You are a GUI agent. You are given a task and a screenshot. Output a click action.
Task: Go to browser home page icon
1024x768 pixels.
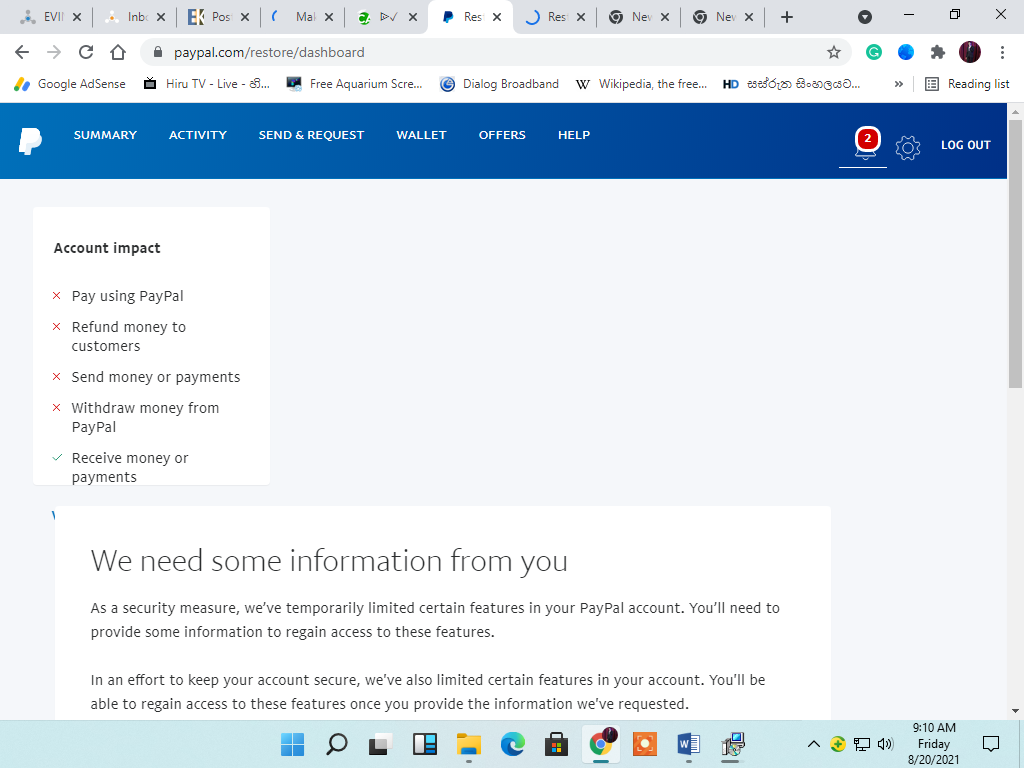click(x=118, y=52)
